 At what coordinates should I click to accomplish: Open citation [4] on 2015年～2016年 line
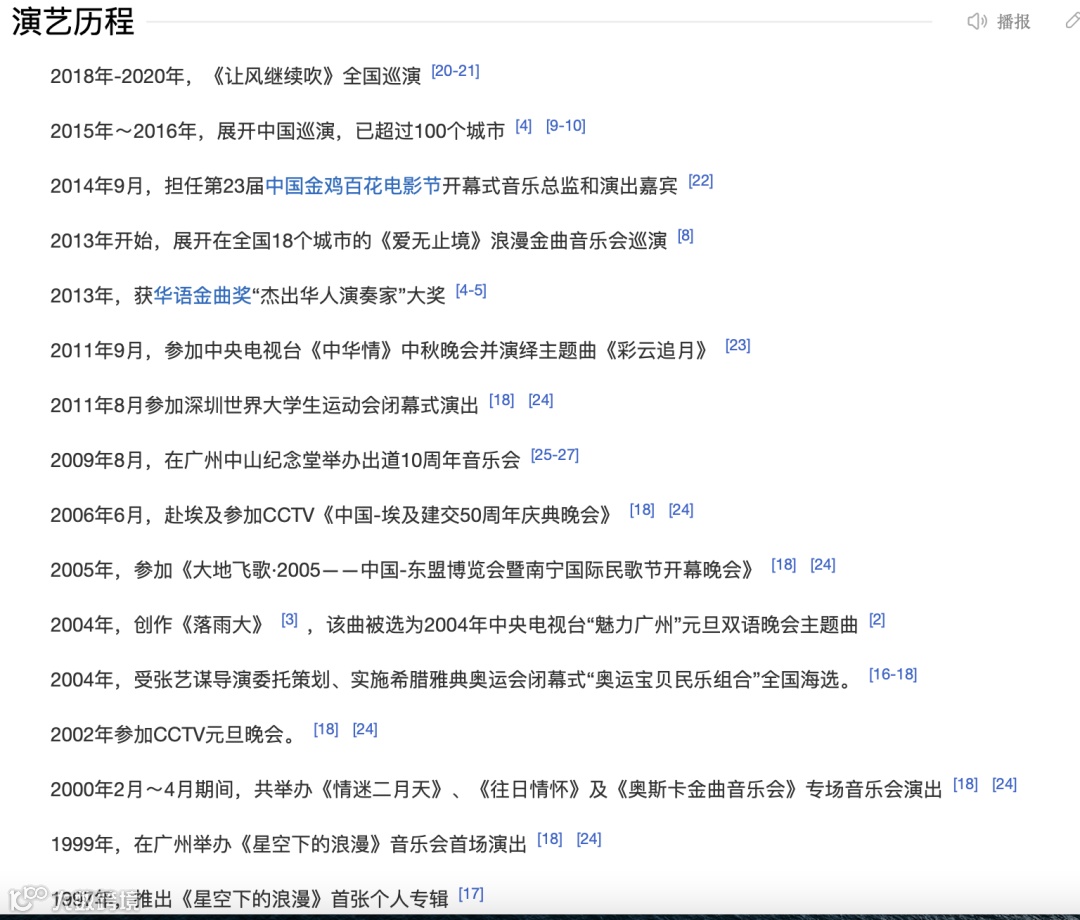tap(523, 126)
